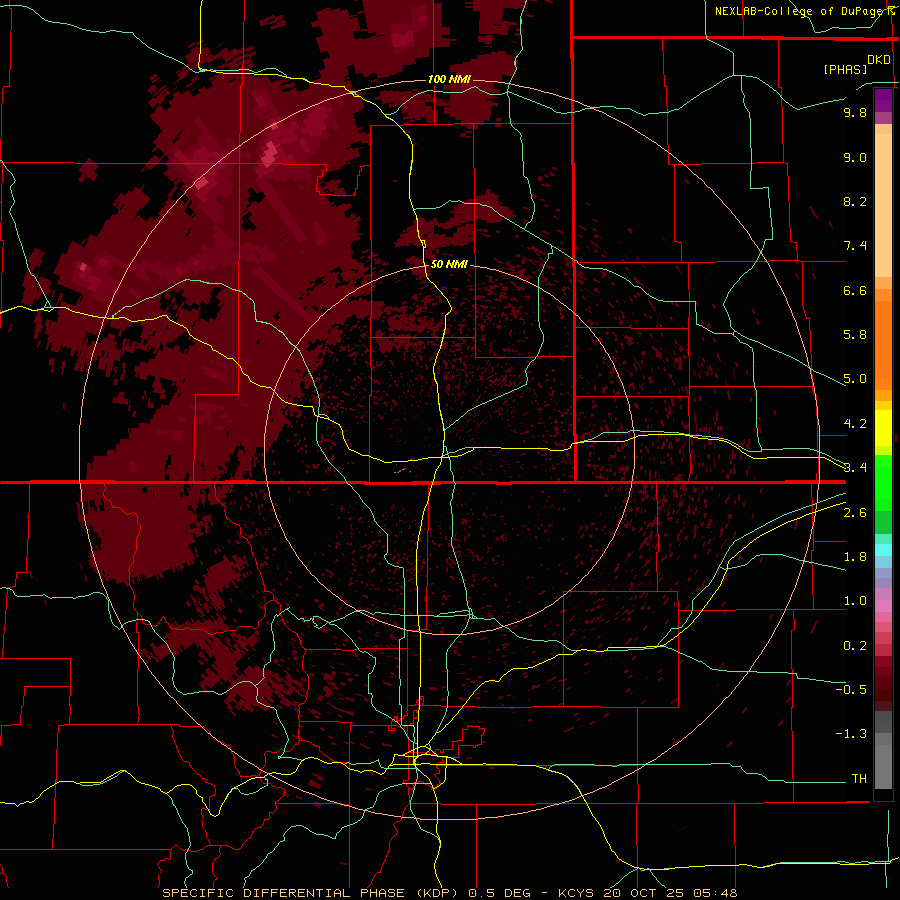
Task: Click the 6.6 color scale value
Action: tap(855, 290)
